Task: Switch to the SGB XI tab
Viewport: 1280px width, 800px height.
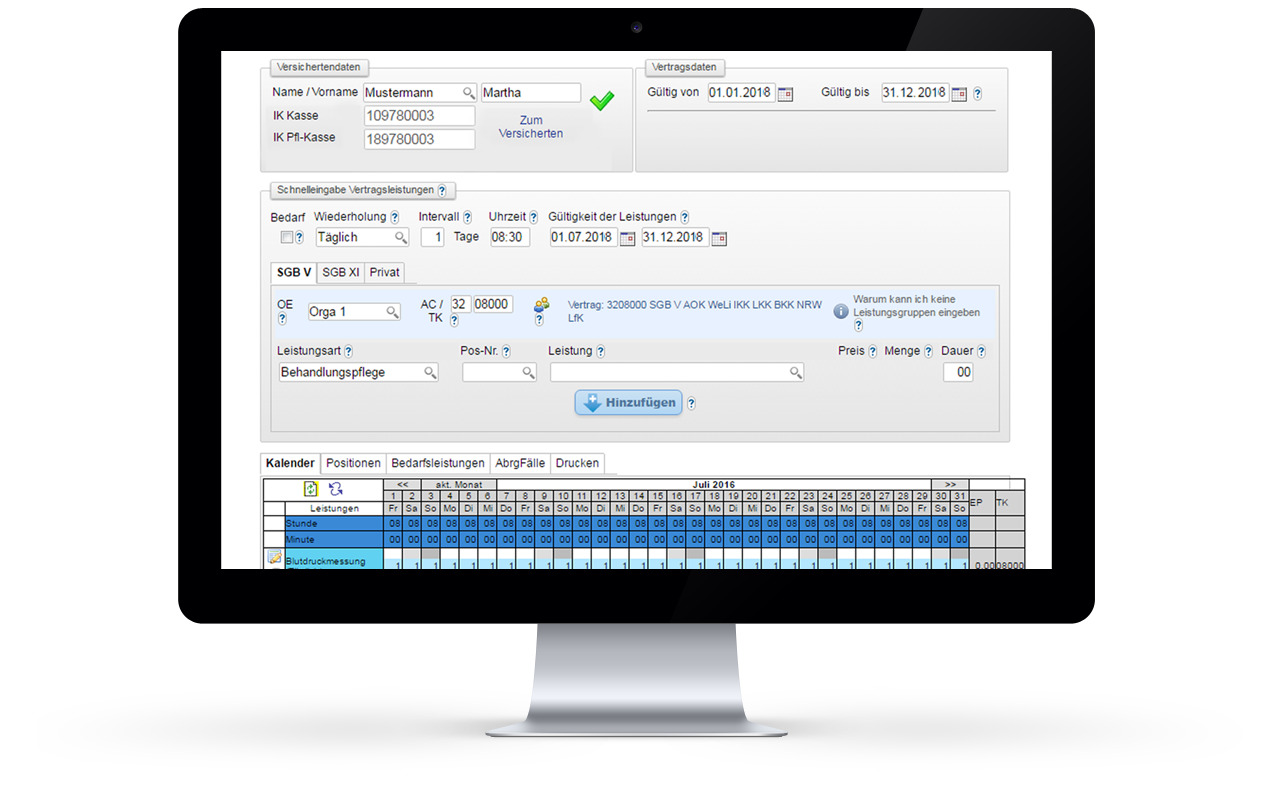Action: [341, 272]
